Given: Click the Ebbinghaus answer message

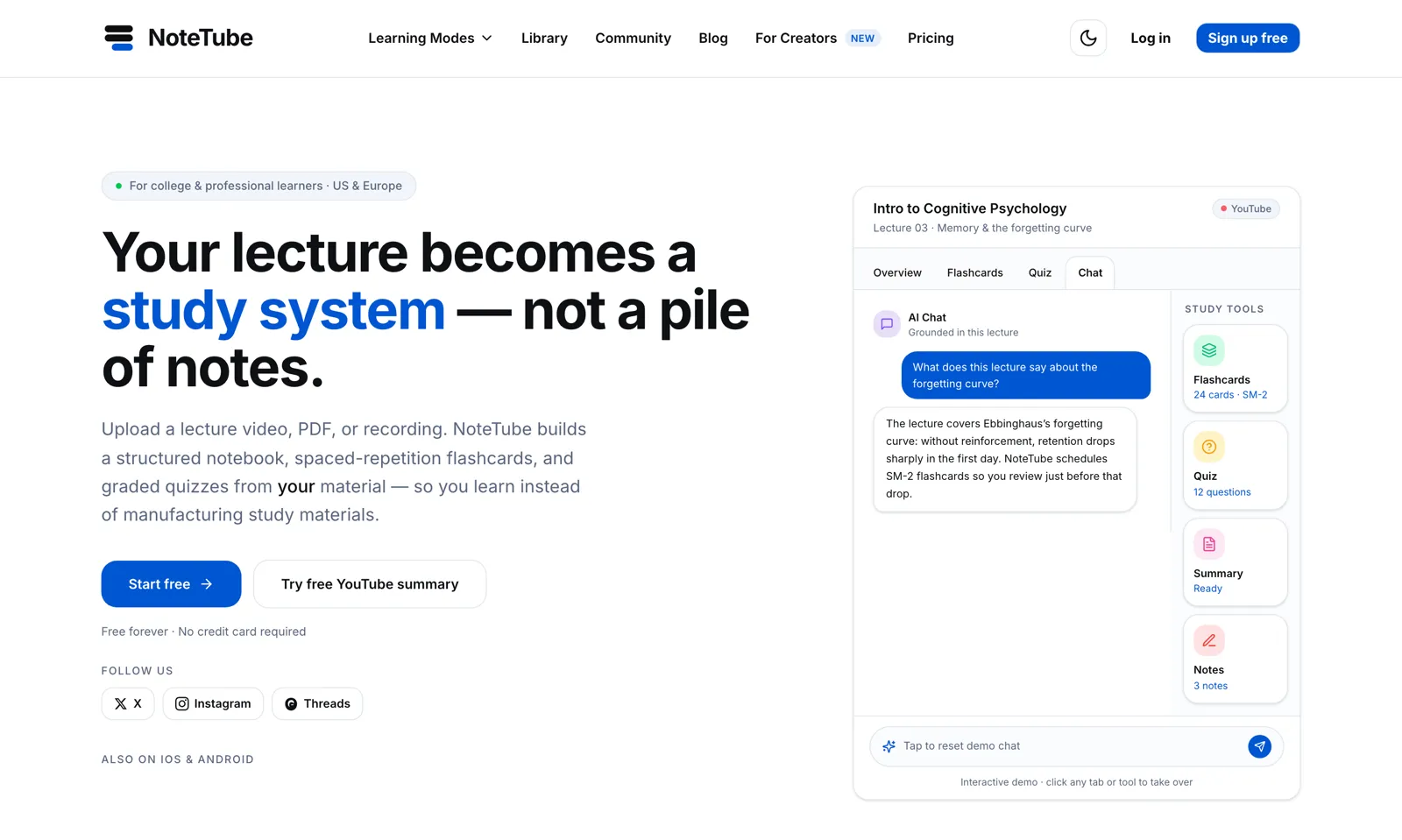Looking at the screenshot, I should [x=1005, y=459].
